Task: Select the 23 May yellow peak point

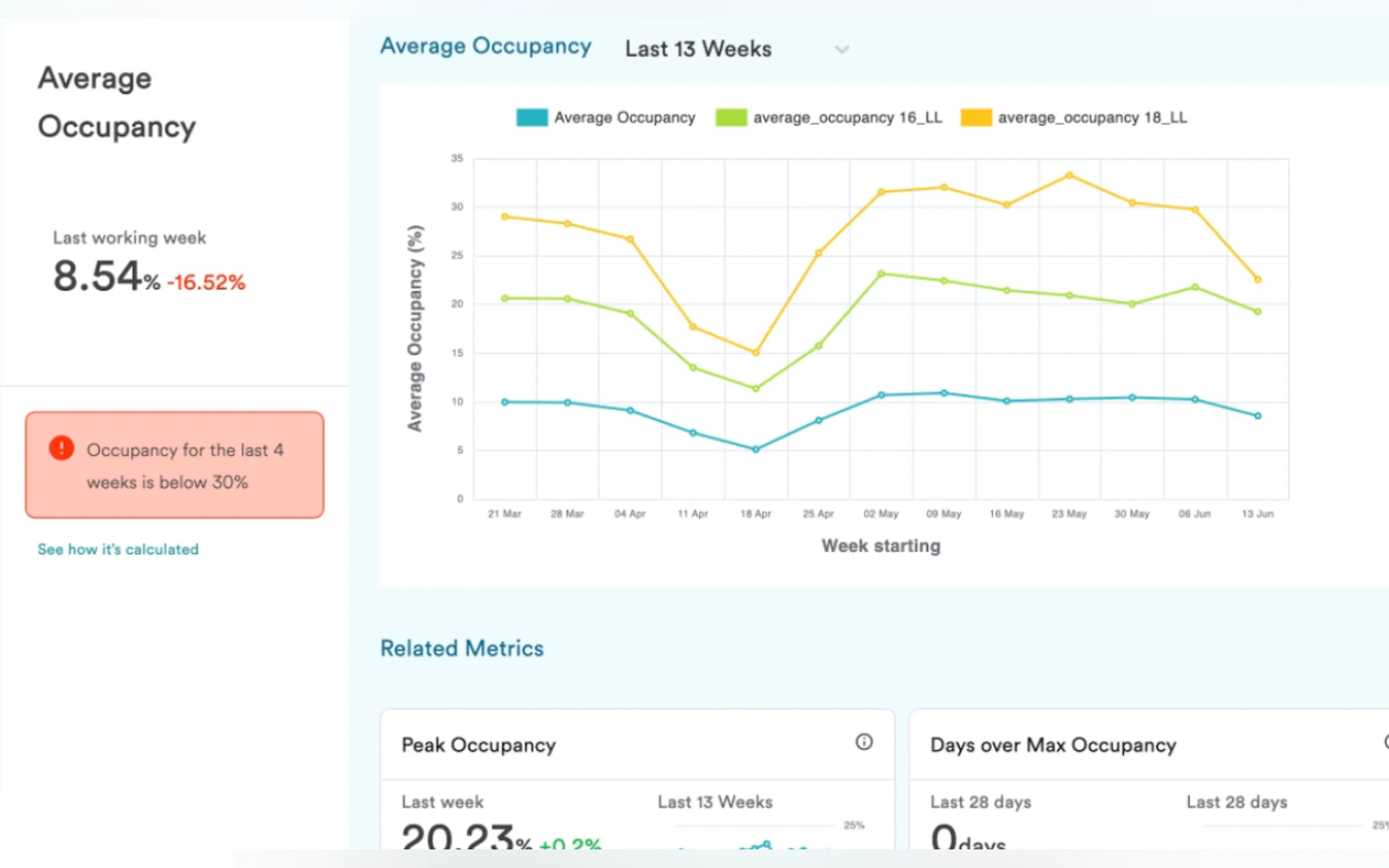Action: (1069, 175)
